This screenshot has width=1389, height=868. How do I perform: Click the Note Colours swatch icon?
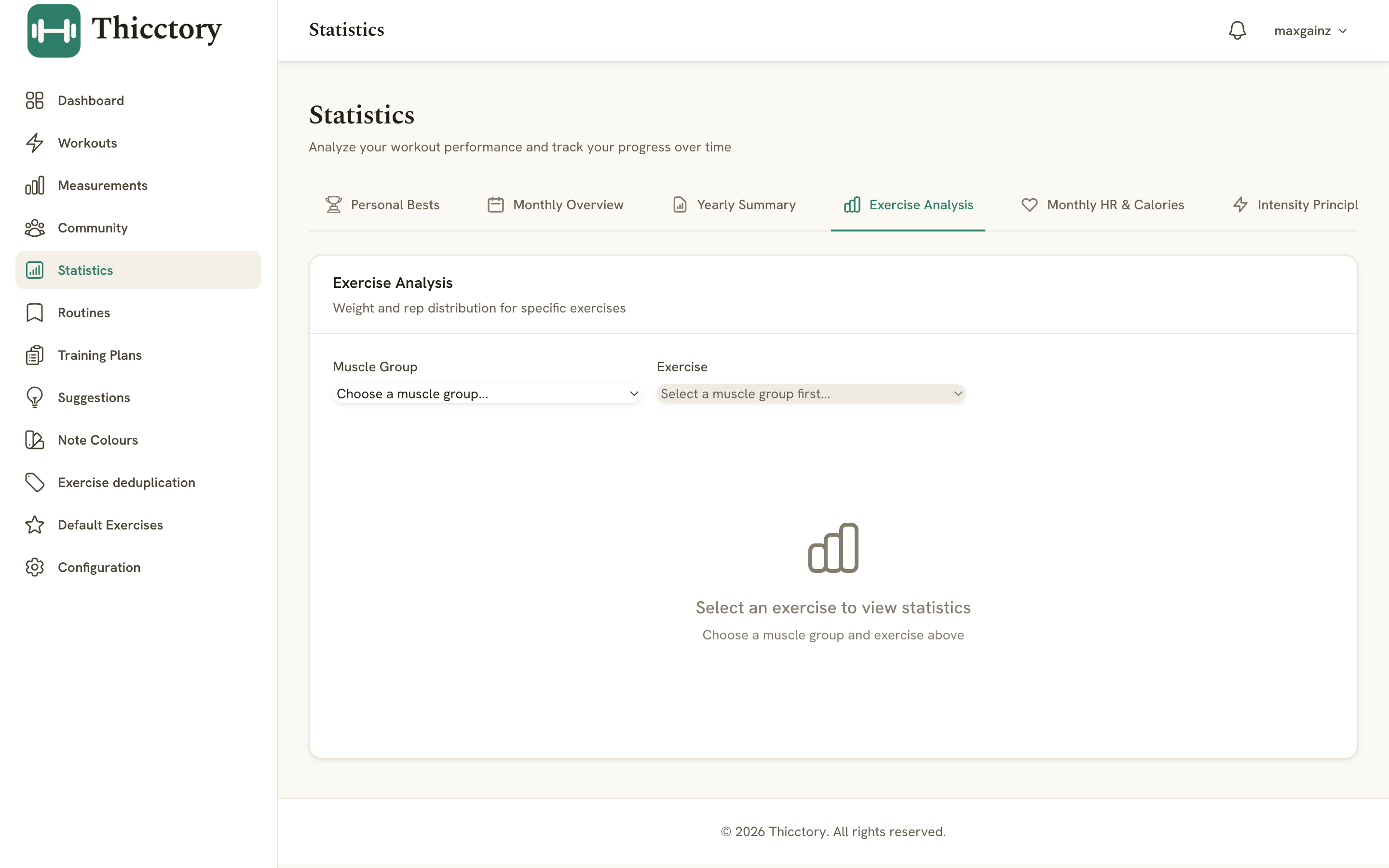pyautogui.click(x=34, y=440)
